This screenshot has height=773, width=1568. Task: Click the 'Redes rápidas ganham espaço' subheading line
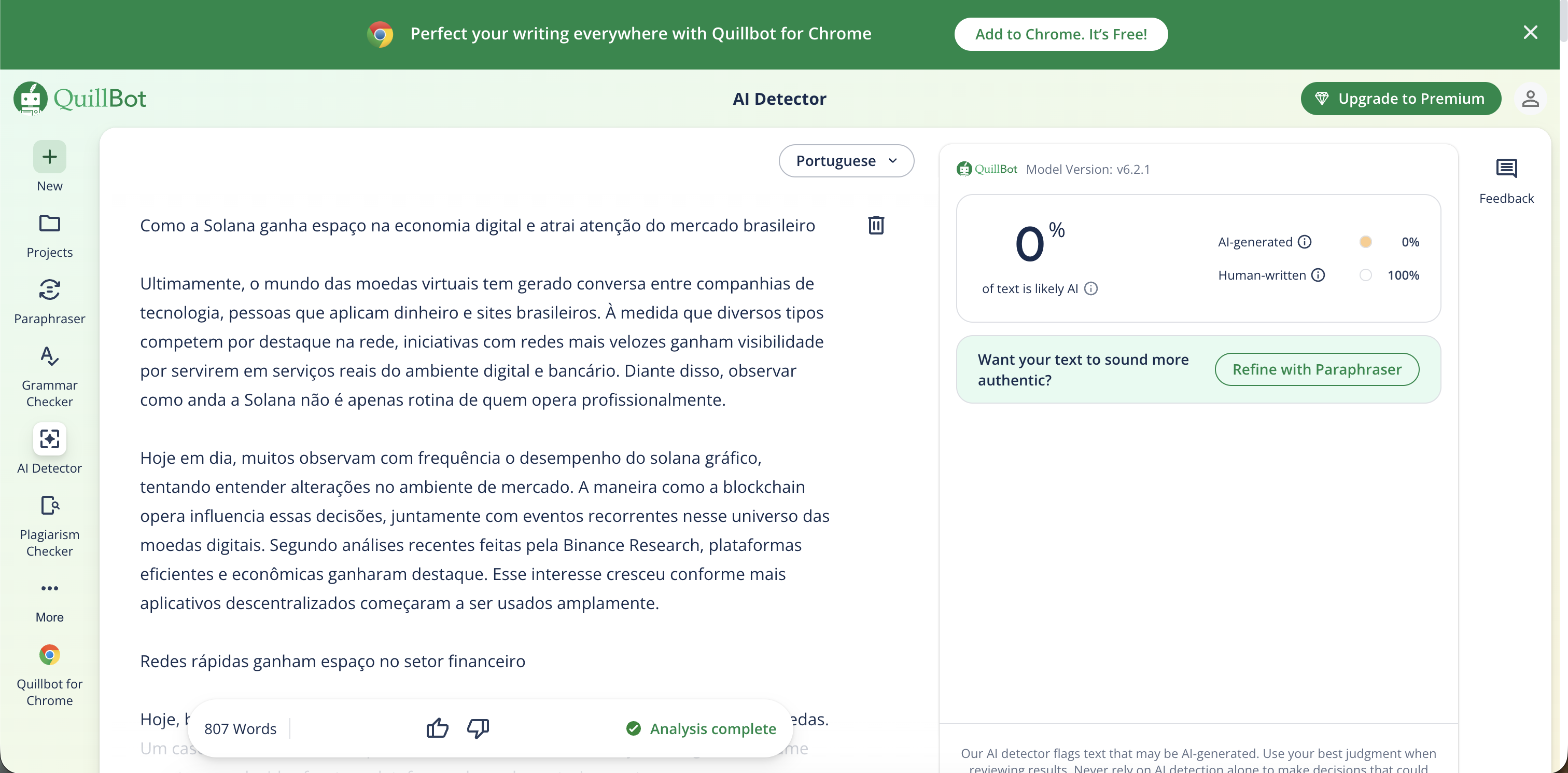pyautogui.click(x=332, y=661)
